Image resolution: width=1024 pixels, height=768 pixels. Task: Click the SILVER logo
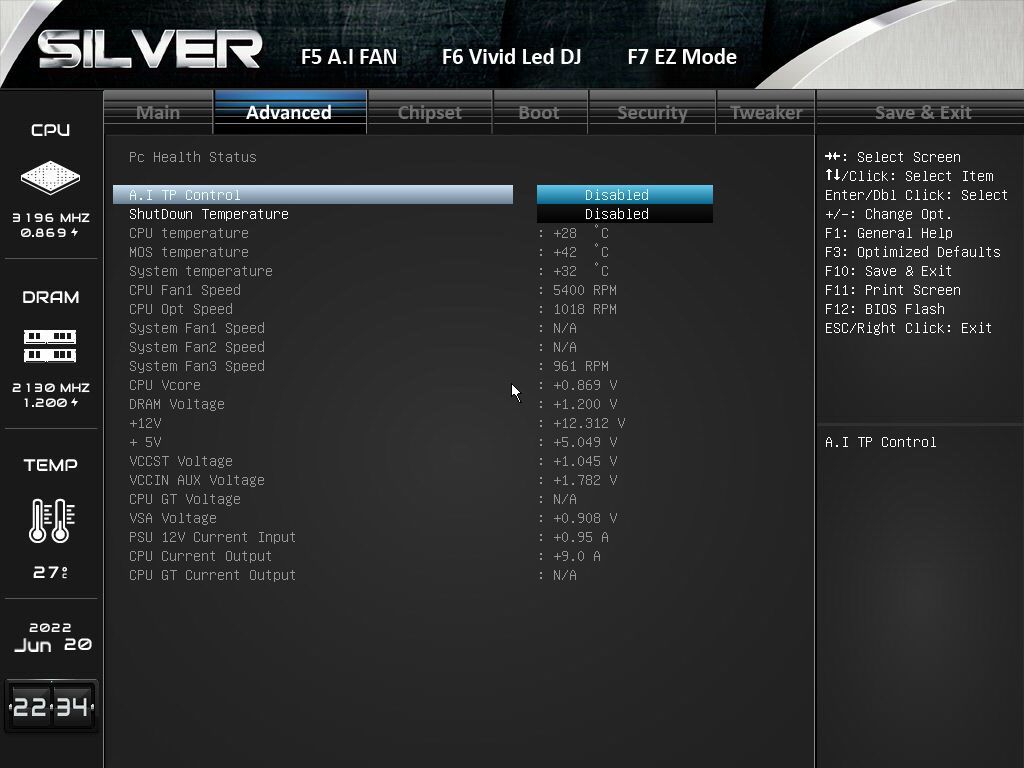pyautogui.click(x=150, y=50)
